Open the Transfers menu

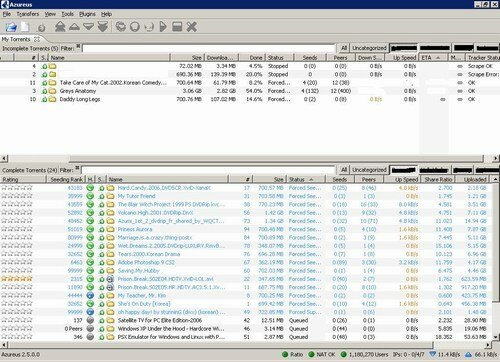pyautogui.click(x=28, y=14)
